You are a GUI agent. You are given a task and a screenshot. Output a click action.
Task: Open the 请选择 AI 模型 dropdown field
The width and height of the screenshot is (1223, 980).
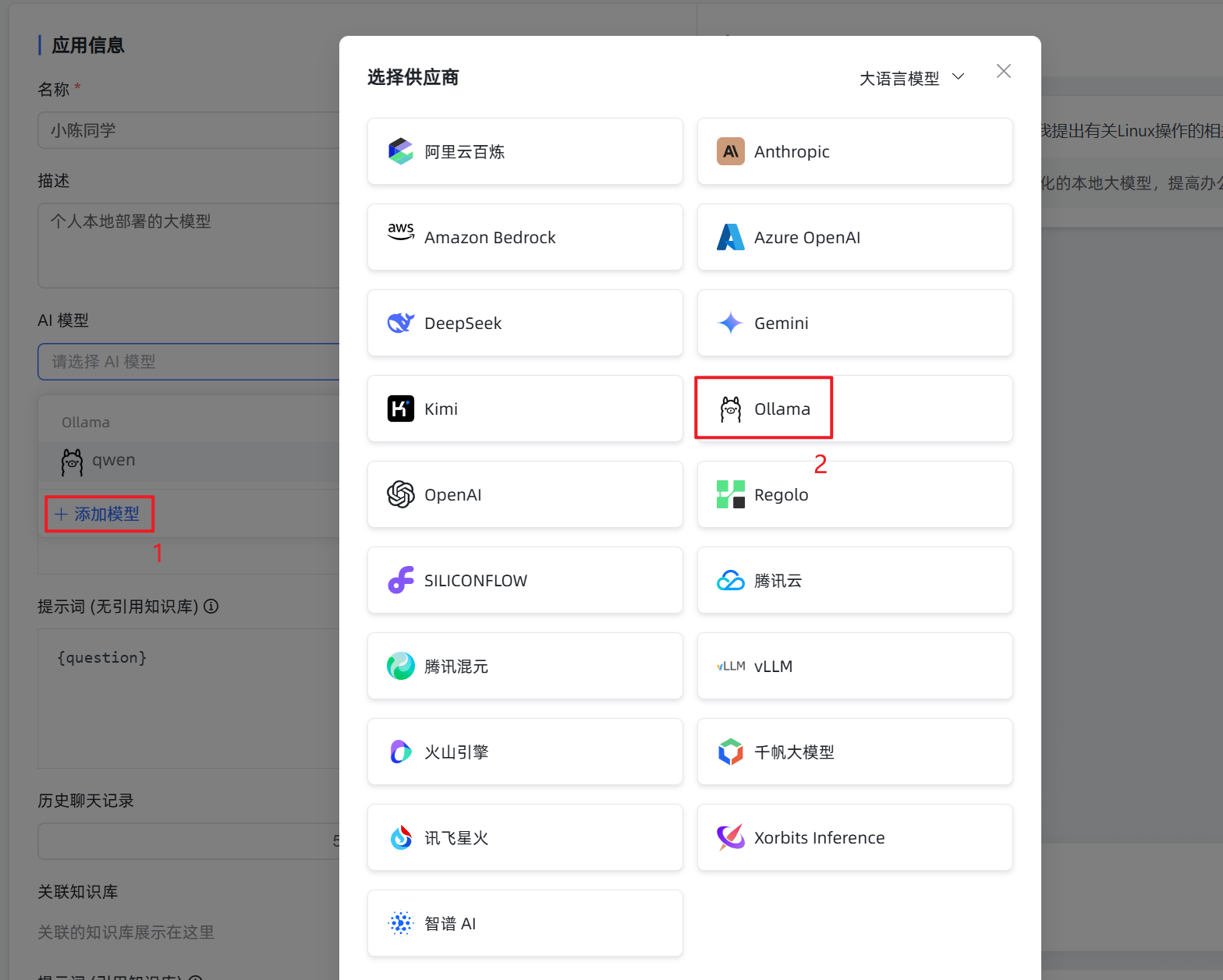coord(189,362)
